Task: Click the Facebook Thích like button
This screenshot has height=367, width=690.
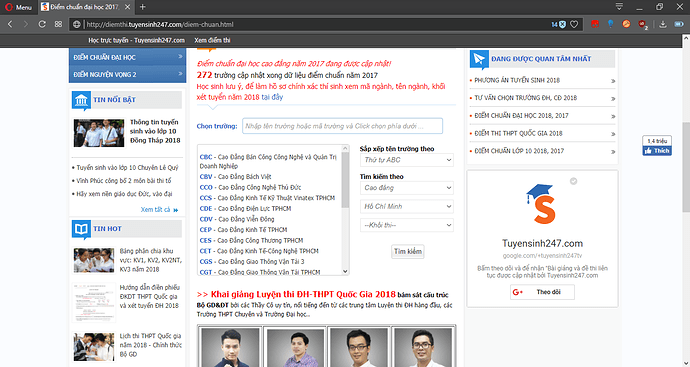Action: click(x=657, y=151)
